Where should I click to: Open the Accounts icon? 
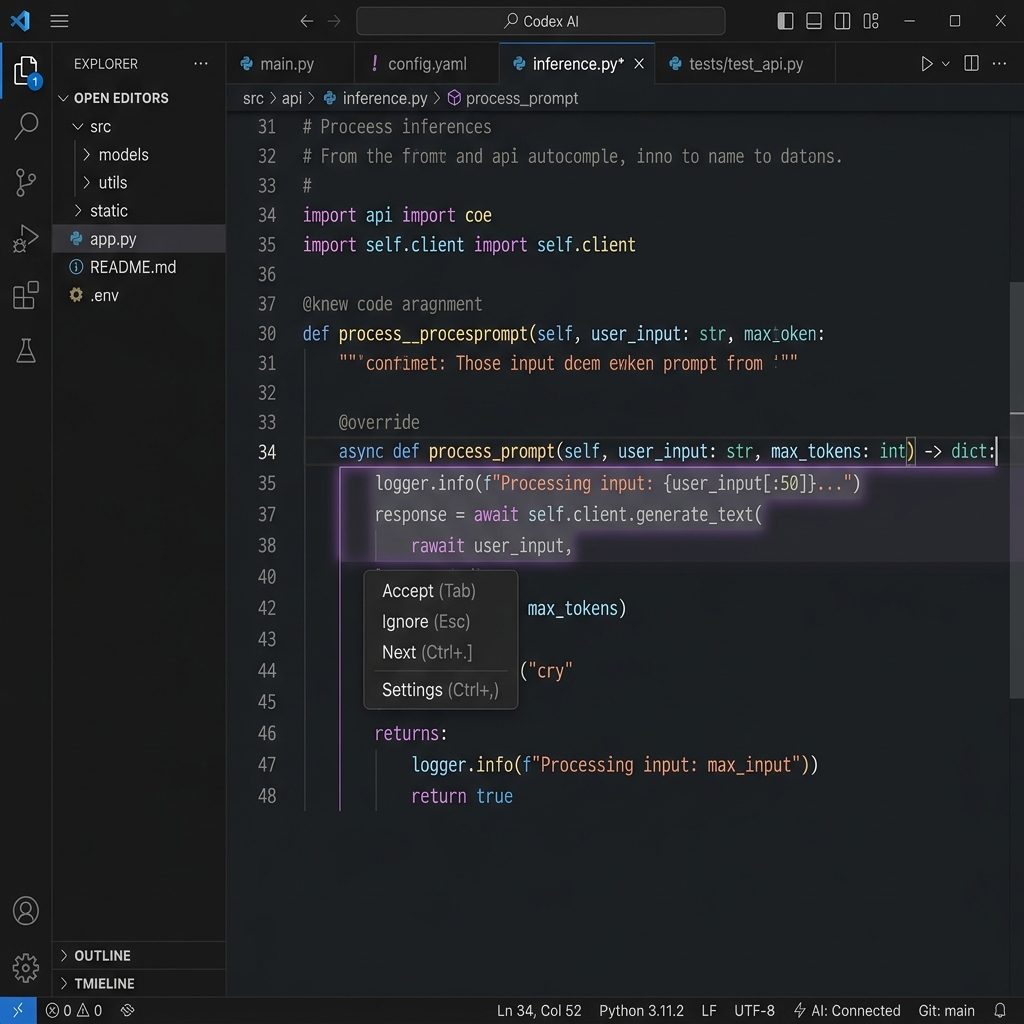tap(26, 910)
